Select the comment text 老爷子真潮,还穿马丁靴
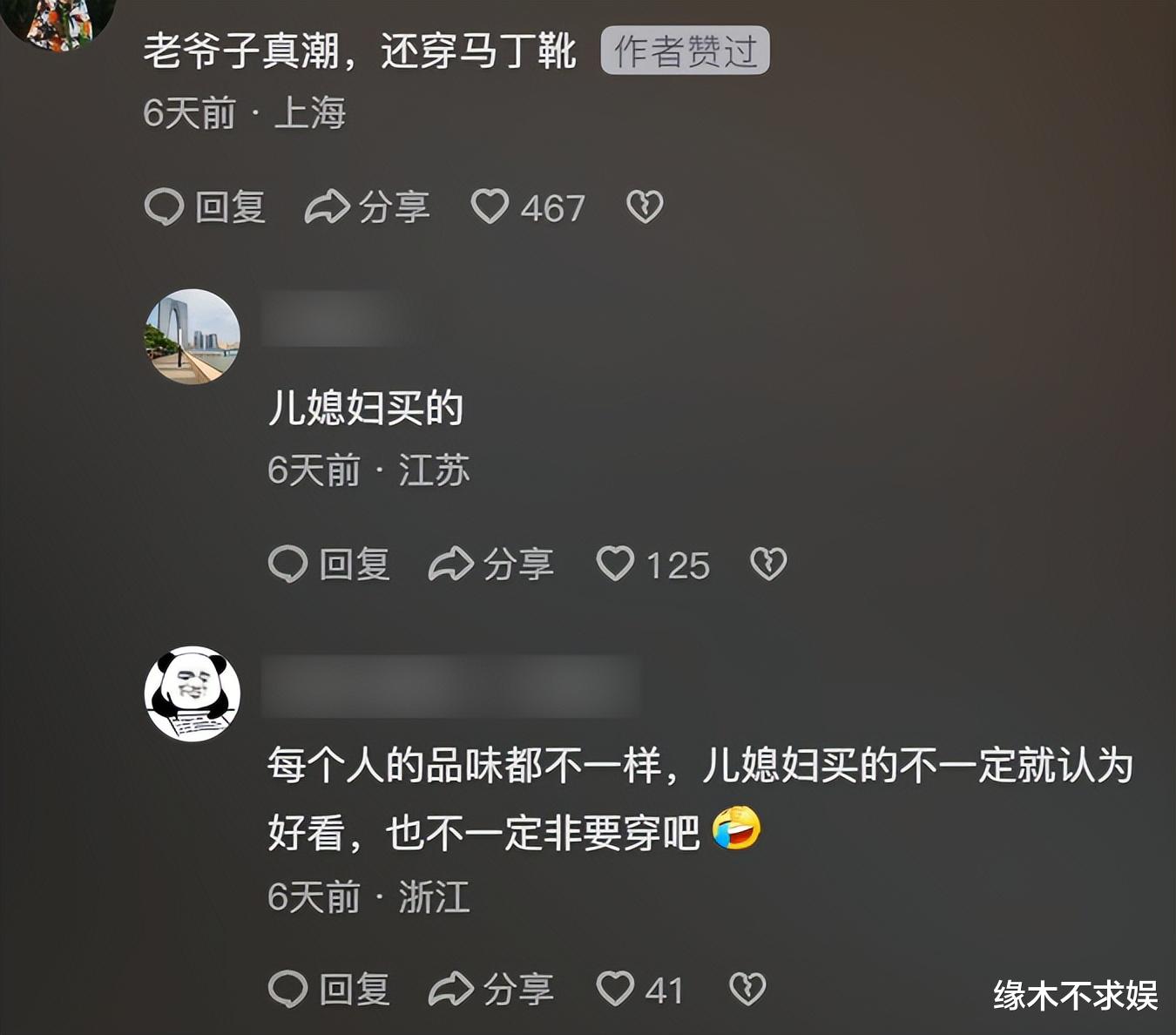The image size is (1176, 1035). click(x=360, y=51)
